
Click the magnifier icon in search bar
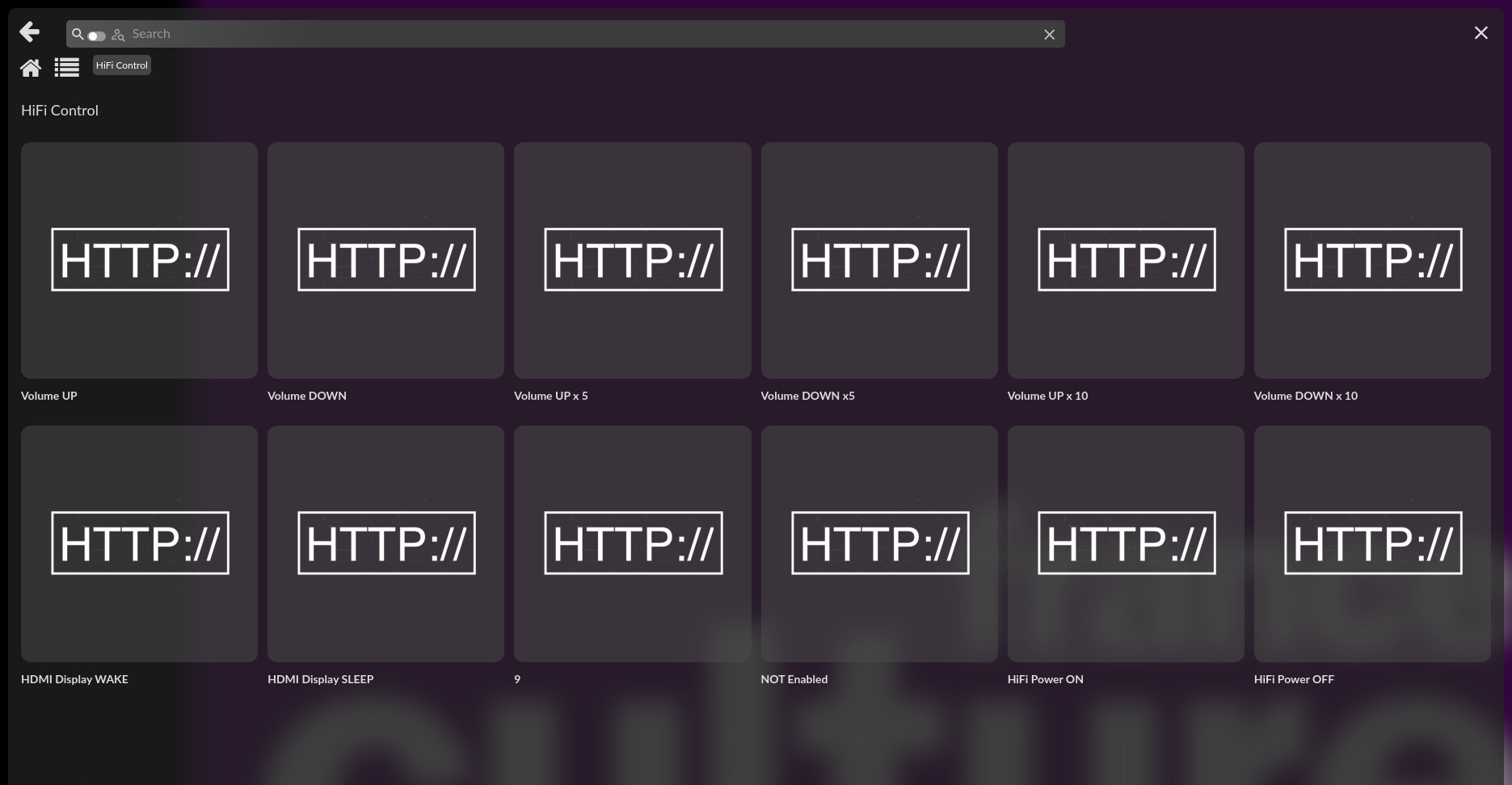pos(78,34)
